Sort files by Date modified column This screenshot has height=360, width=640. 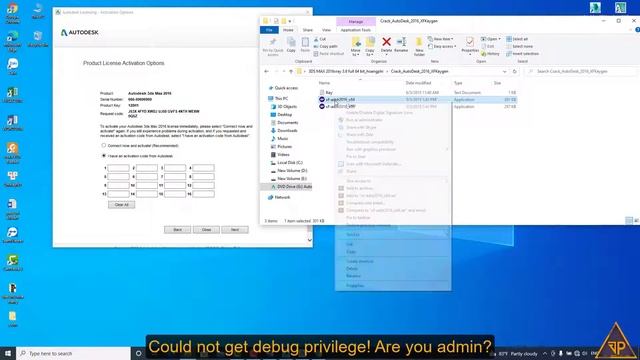click(x=418, y=83)
